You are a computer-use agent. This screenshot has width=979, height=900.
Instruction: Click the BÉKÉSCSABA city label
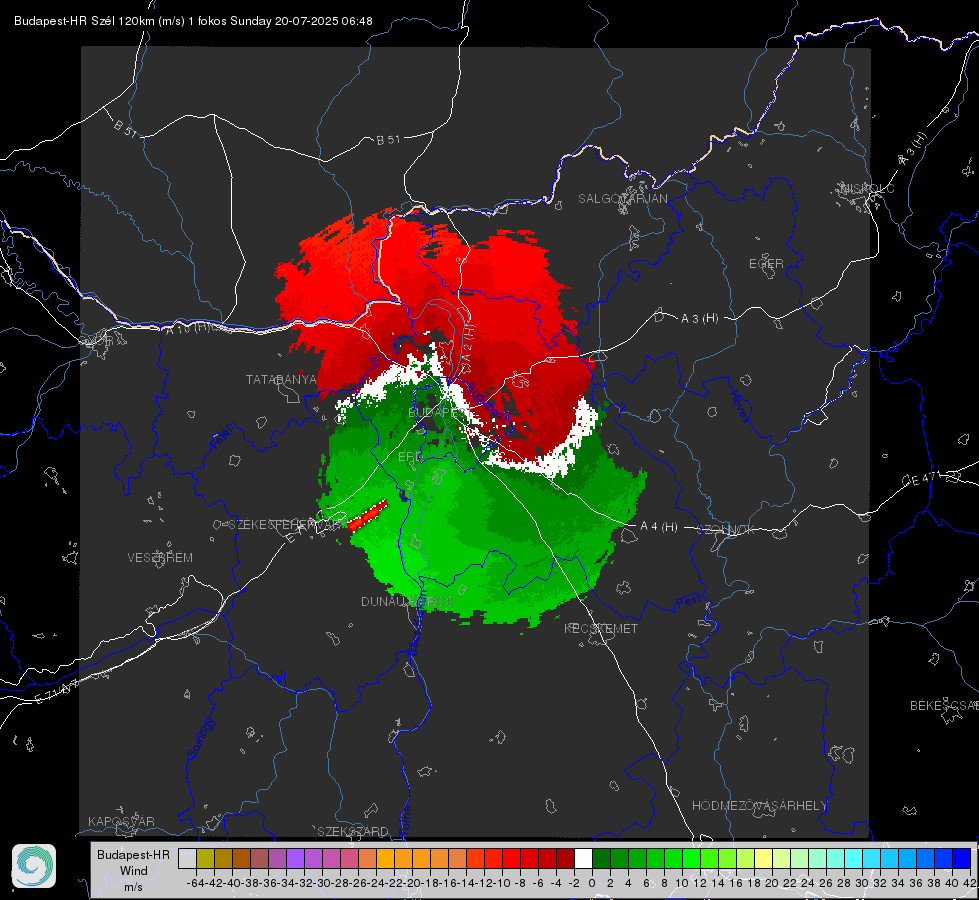[x=944, y=705]
